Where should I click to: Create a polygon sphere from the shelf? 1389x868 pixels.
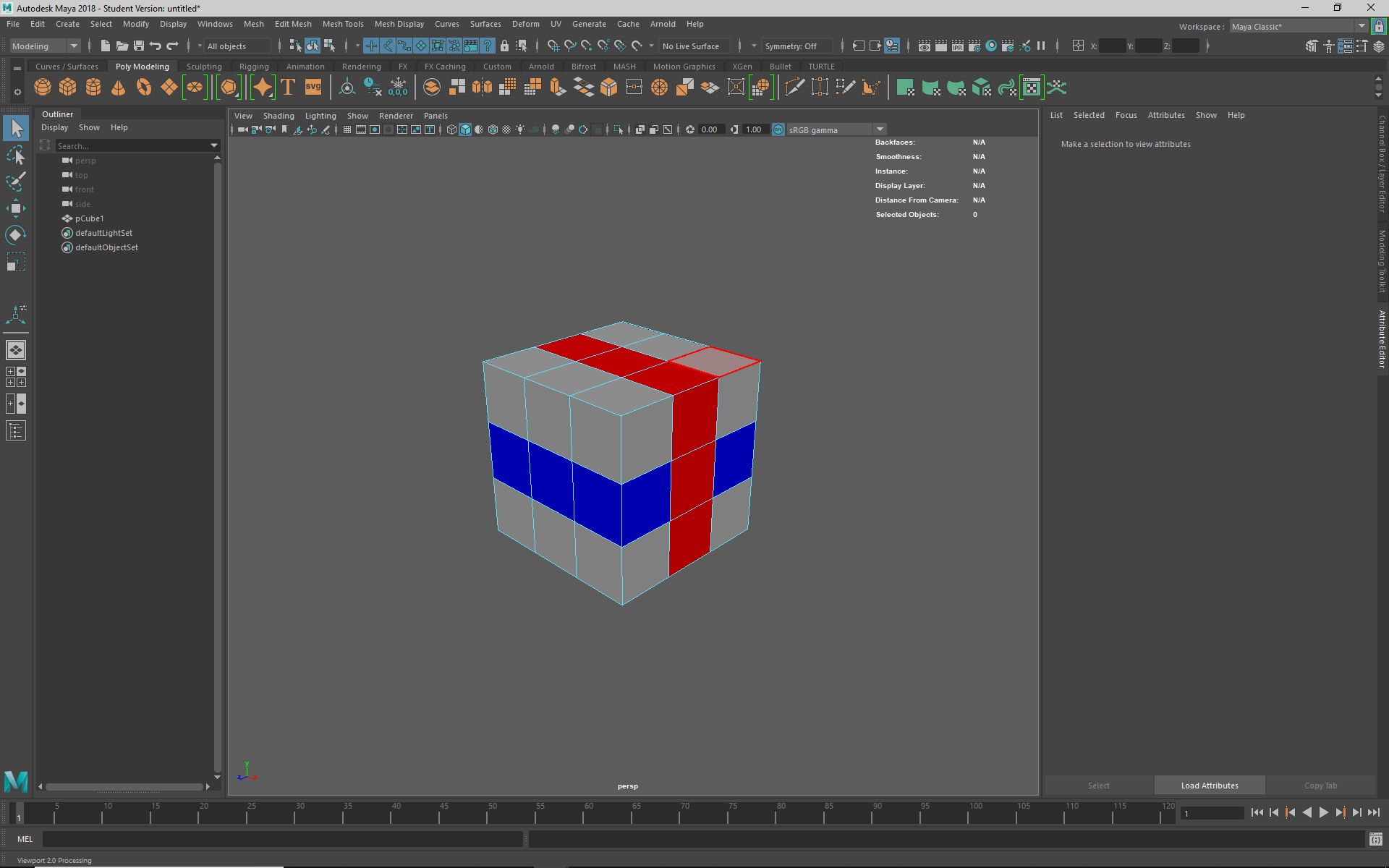click(x=43, y=88)
